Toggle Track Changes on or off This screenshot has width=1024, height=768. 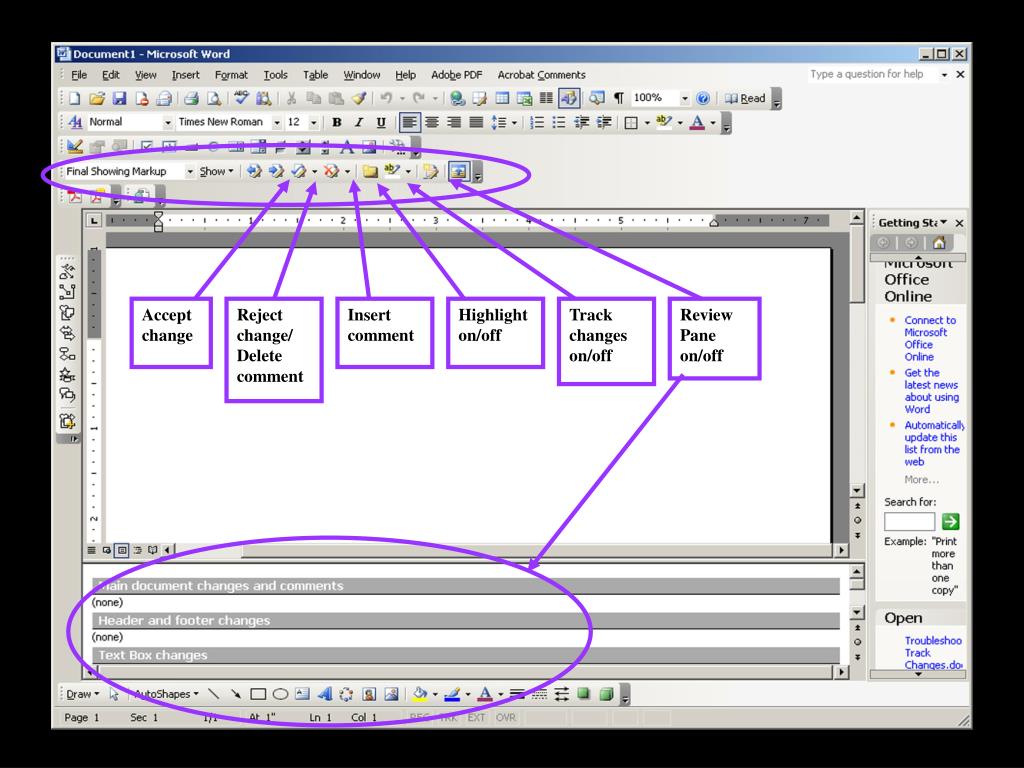[x=430, y=172]
